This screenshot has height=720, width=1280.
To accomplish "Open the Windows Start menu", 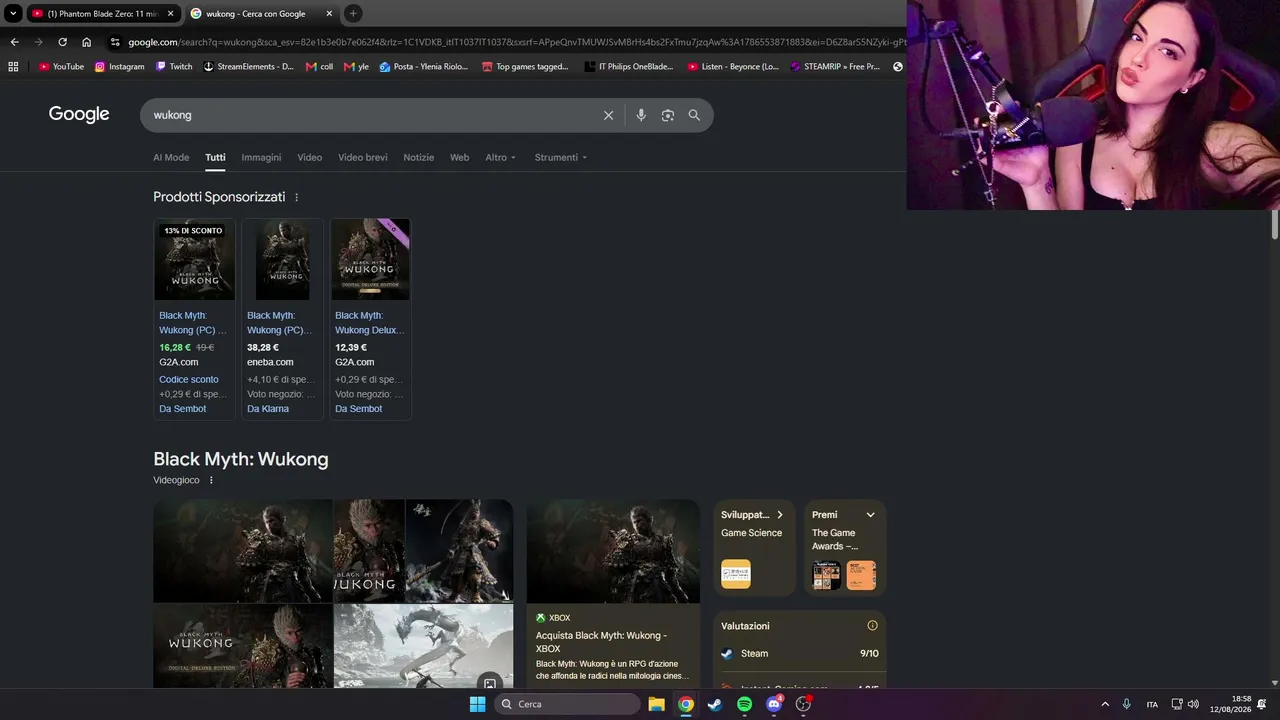I will pyautogui.click(x=478, y=704).
